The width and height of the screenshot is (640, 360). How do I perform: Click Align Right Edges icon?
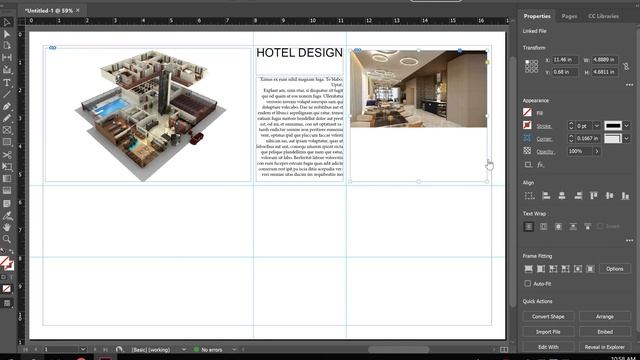click(x=578, y=196)
